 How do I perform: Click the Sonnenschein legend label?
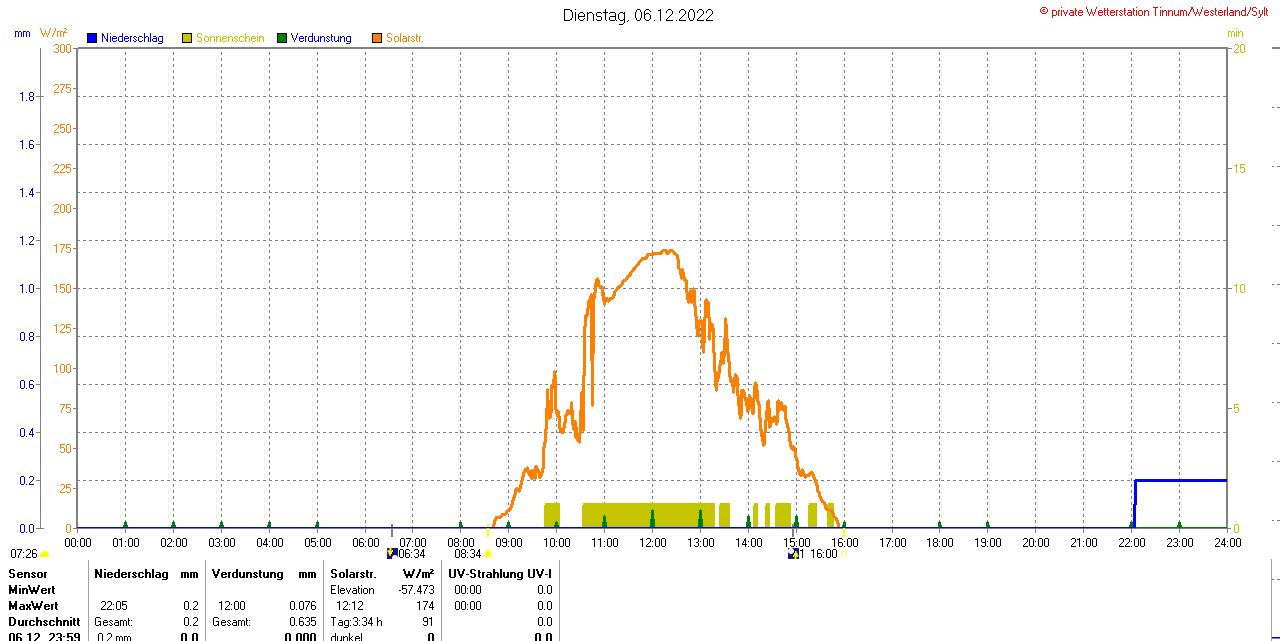[x=230, y=38]
